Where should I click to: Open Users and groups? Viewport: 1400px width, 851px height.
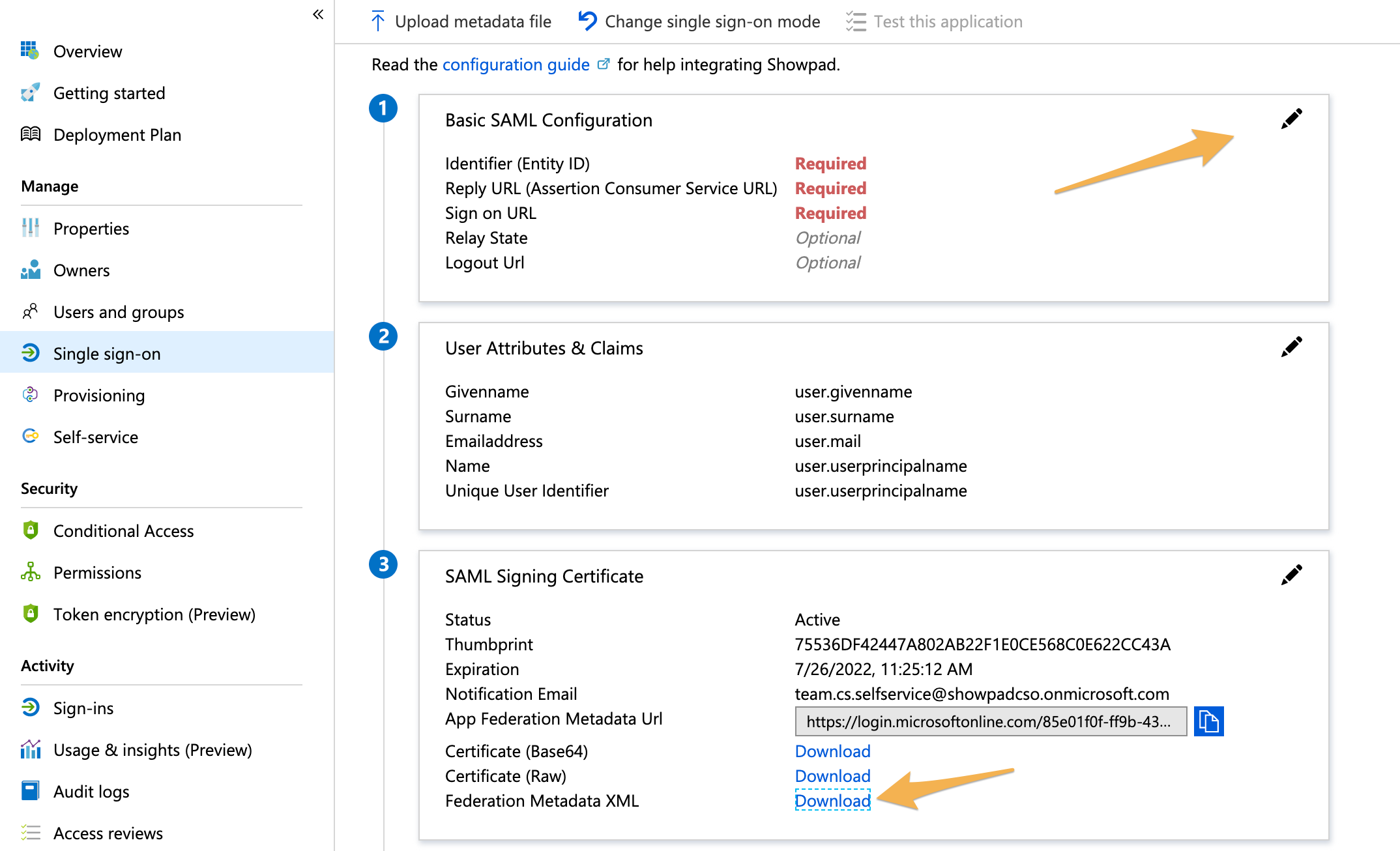119,311
